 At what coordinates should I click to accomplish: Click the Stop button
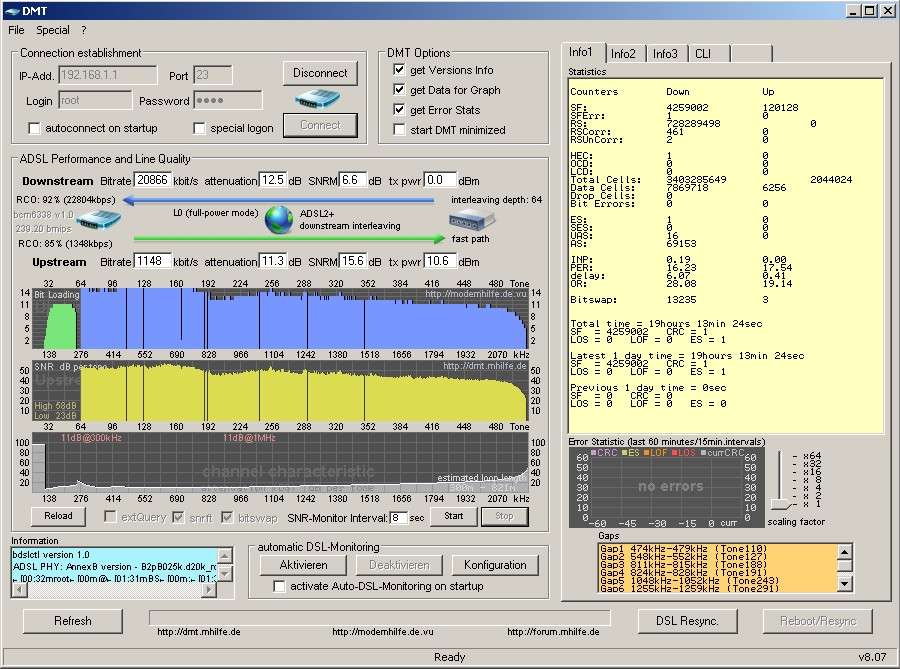(x=504, y=516)
